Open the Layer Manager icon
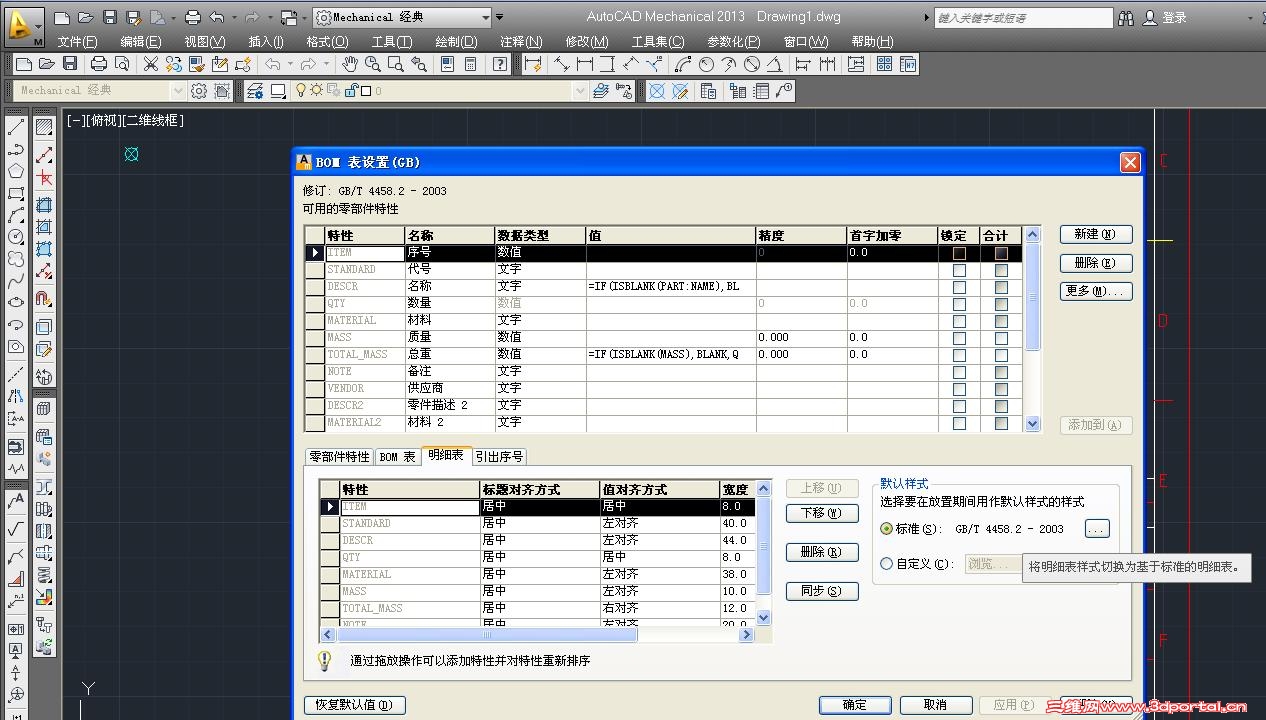This screenshot has height=720, width=1266. point(255,91)
